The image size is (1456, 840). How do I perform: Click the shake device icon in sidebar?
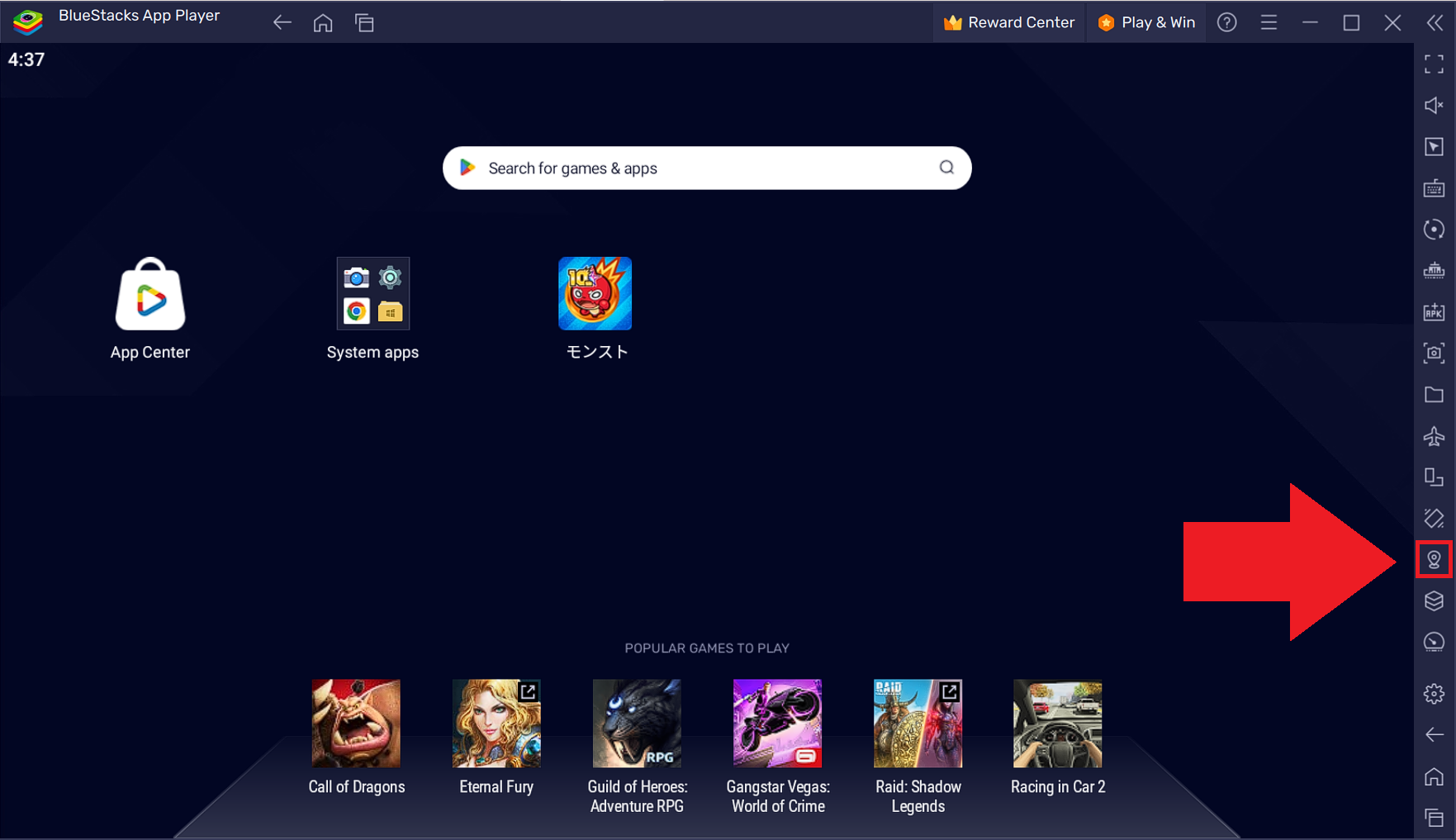click(x=1435, y=518)
